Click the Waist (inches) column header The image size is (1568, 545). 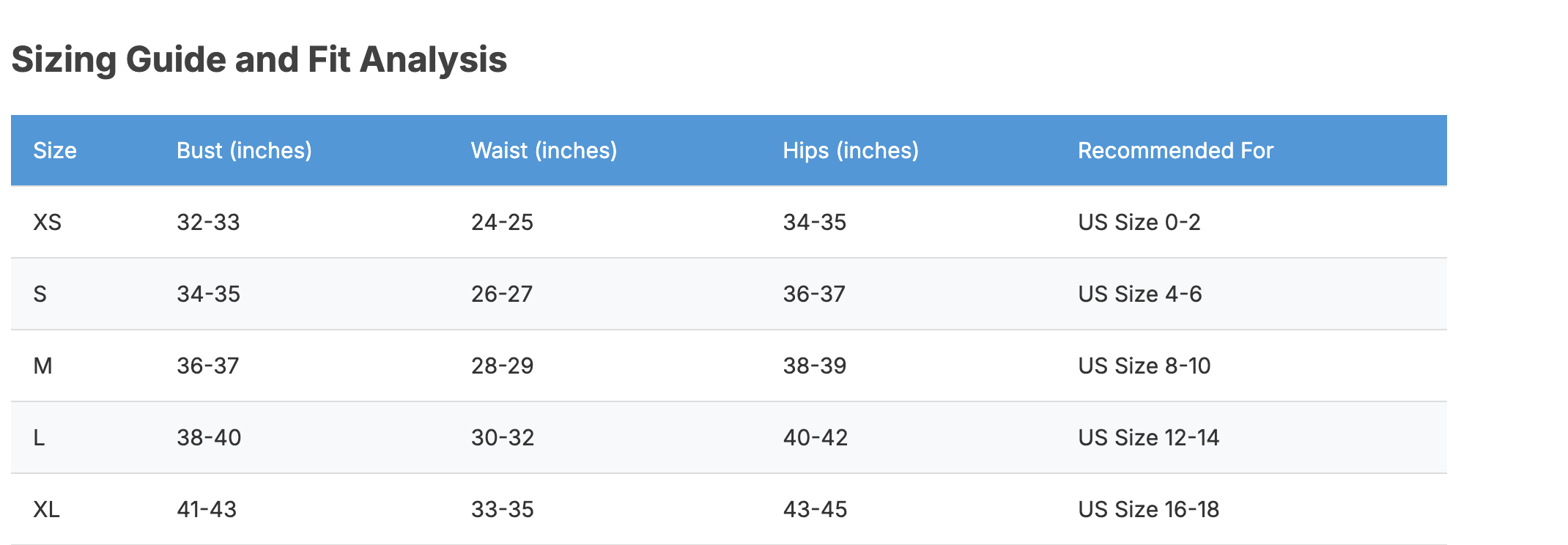pyautogui.click(x=544, y=151)
